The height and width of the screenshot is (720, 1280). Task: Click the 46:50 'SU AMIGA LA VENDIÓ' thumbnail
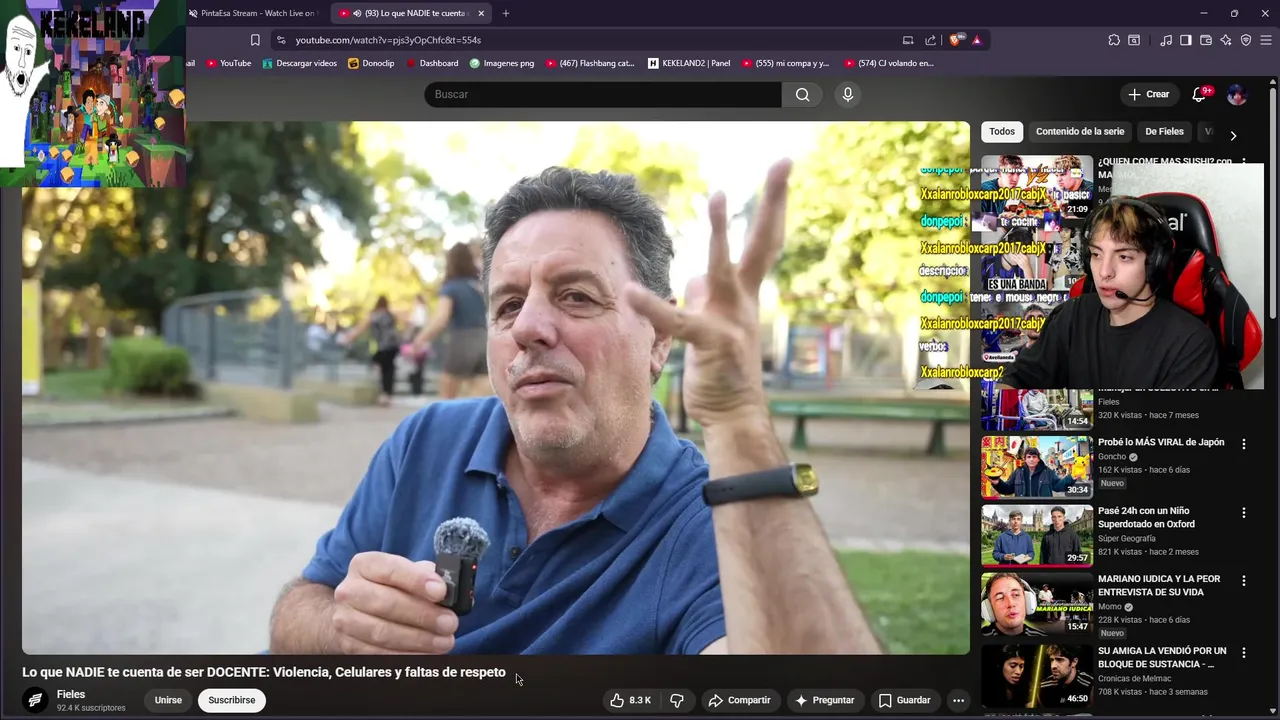click(1037, 675)
